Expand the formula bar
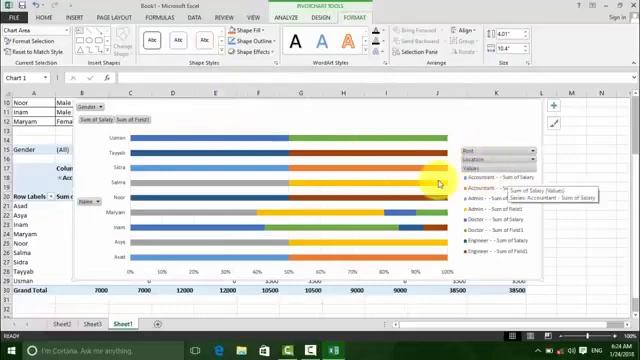 coord(634,77)
